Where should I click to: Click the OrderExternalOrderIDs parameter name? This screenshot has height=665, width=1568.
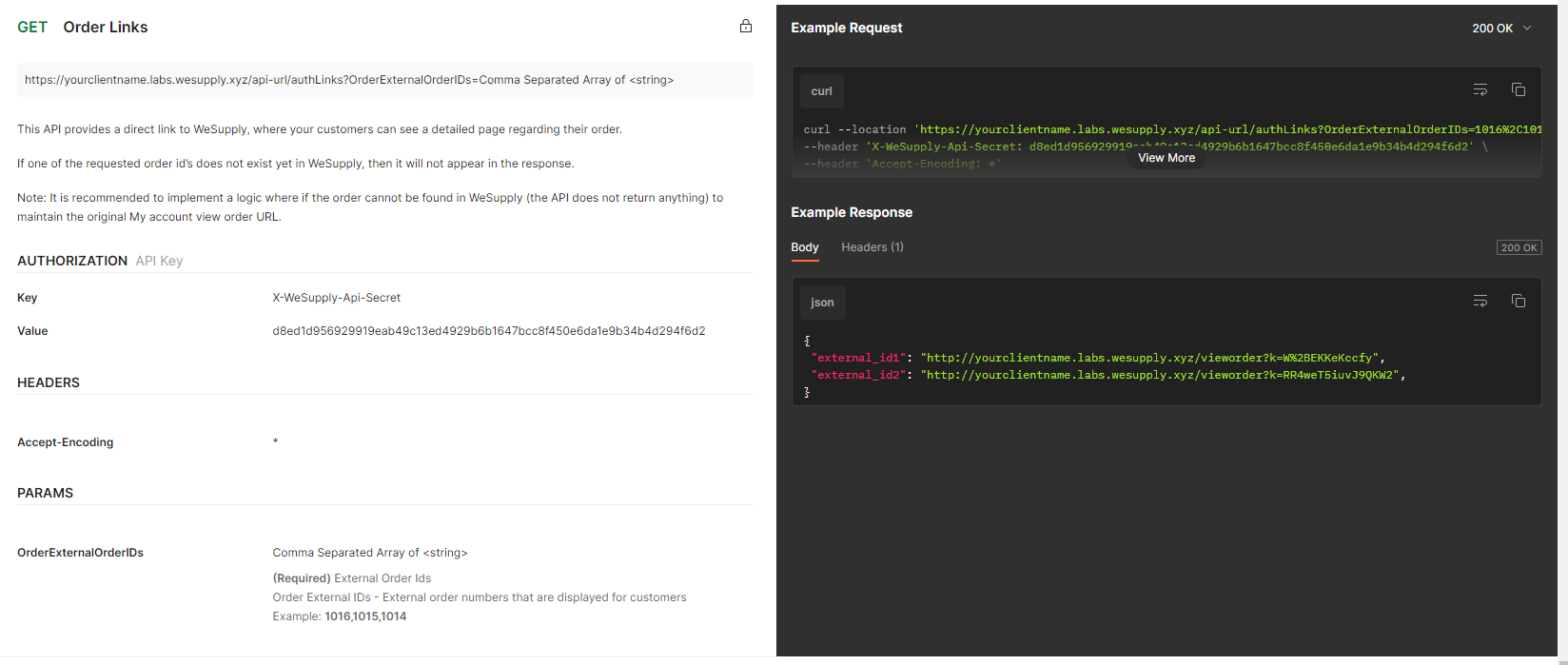tap(80, 553)
